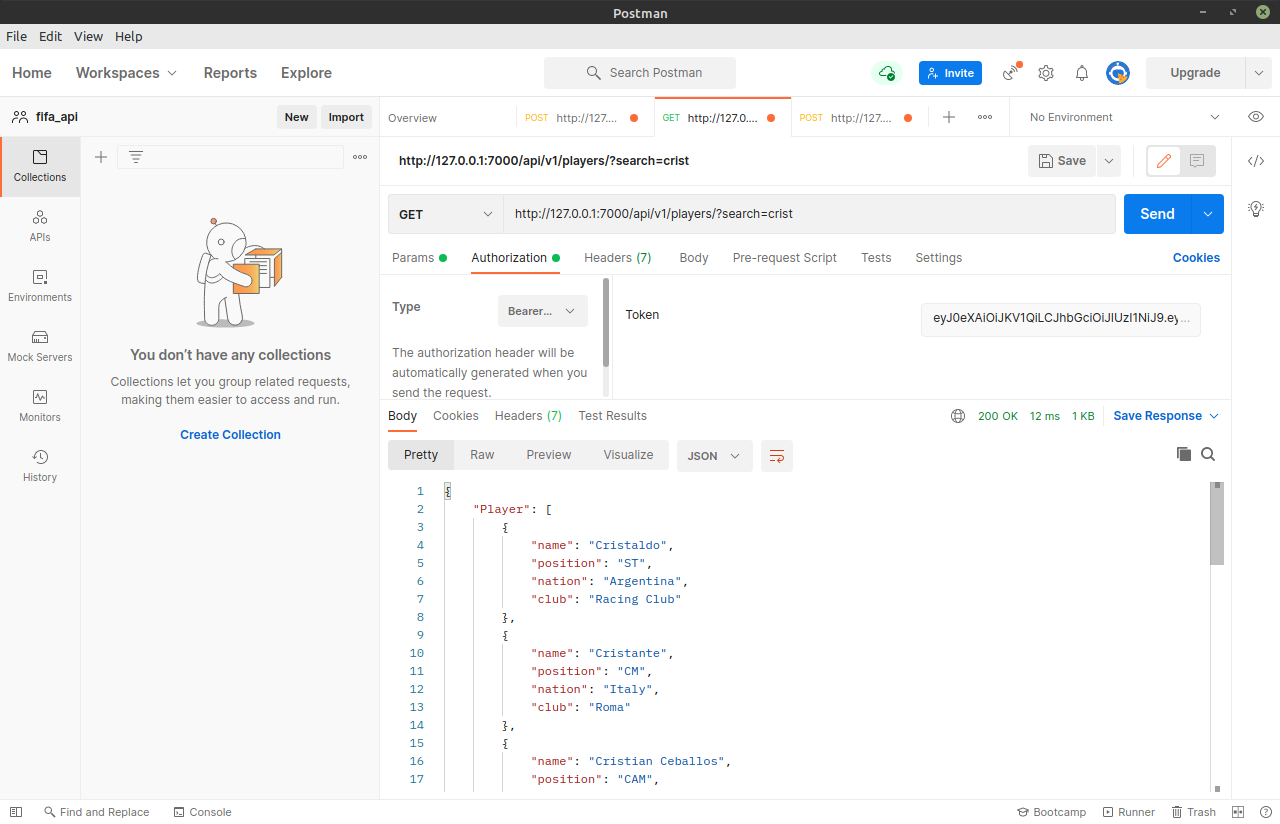1280x824 pixels.
Task: Open the code snippet icon
Action: (1256, 161)
